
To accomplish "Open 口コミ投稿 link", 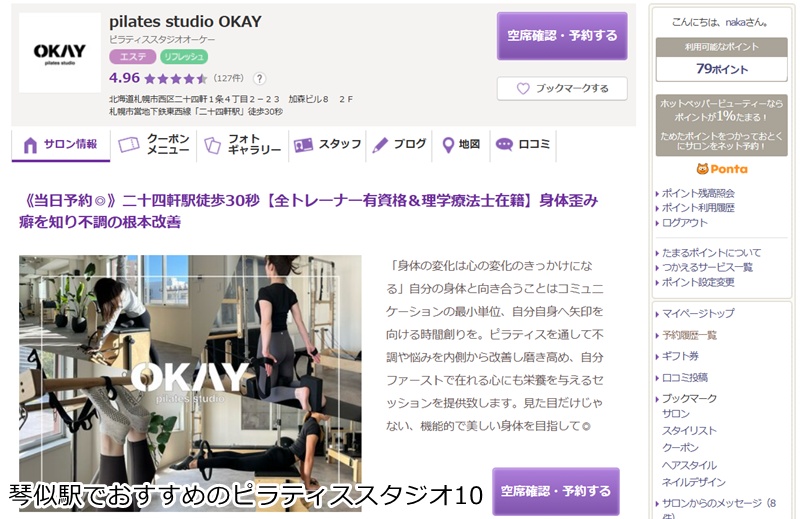I will pyautogui.click(x=685, y=378).
